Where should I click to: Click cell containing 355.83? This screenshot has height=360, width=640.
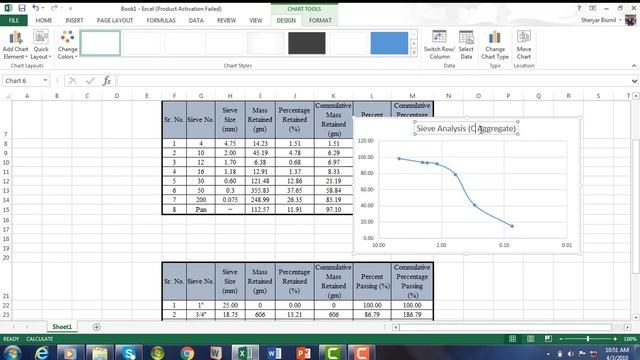(260, 191)
